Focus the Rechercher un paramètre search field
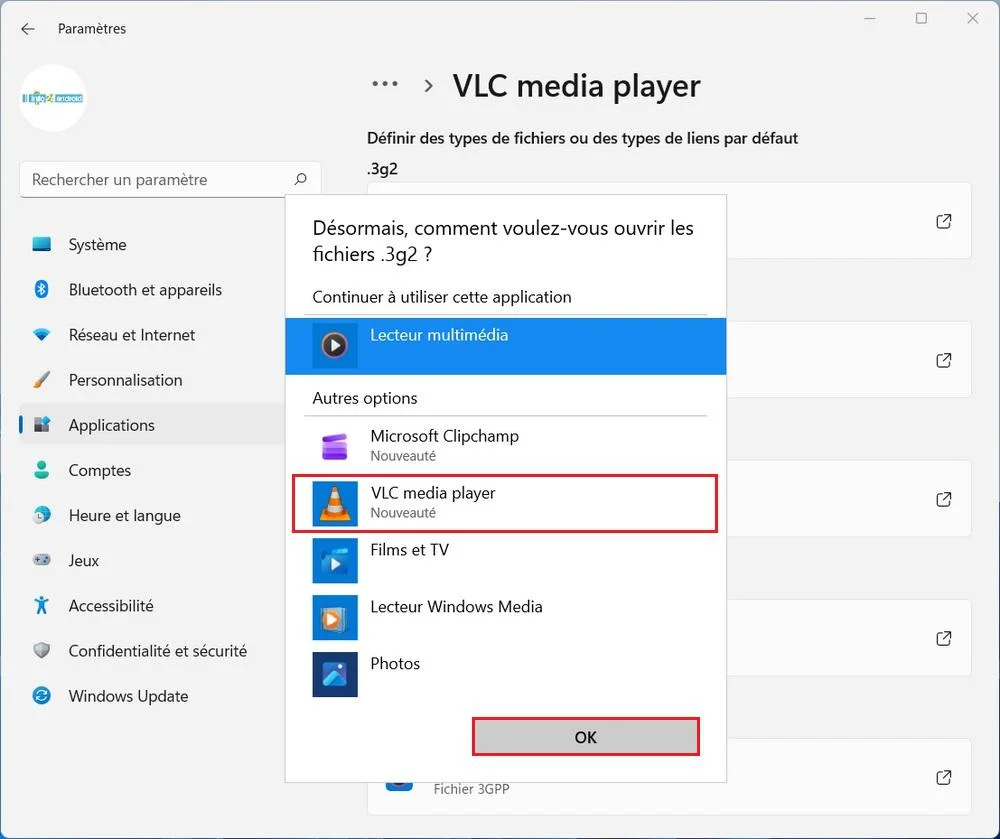Image resolution: width=1000 pixels, height=839 pixels. [170, 180]
